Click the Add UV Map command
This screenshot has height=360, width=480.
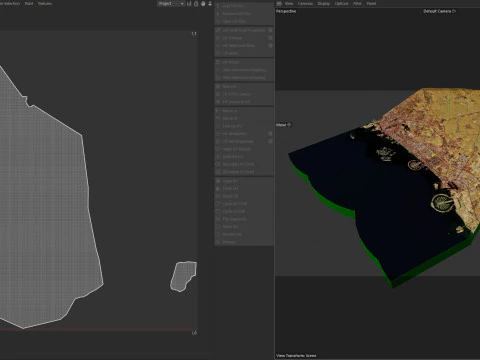(244, 6)
